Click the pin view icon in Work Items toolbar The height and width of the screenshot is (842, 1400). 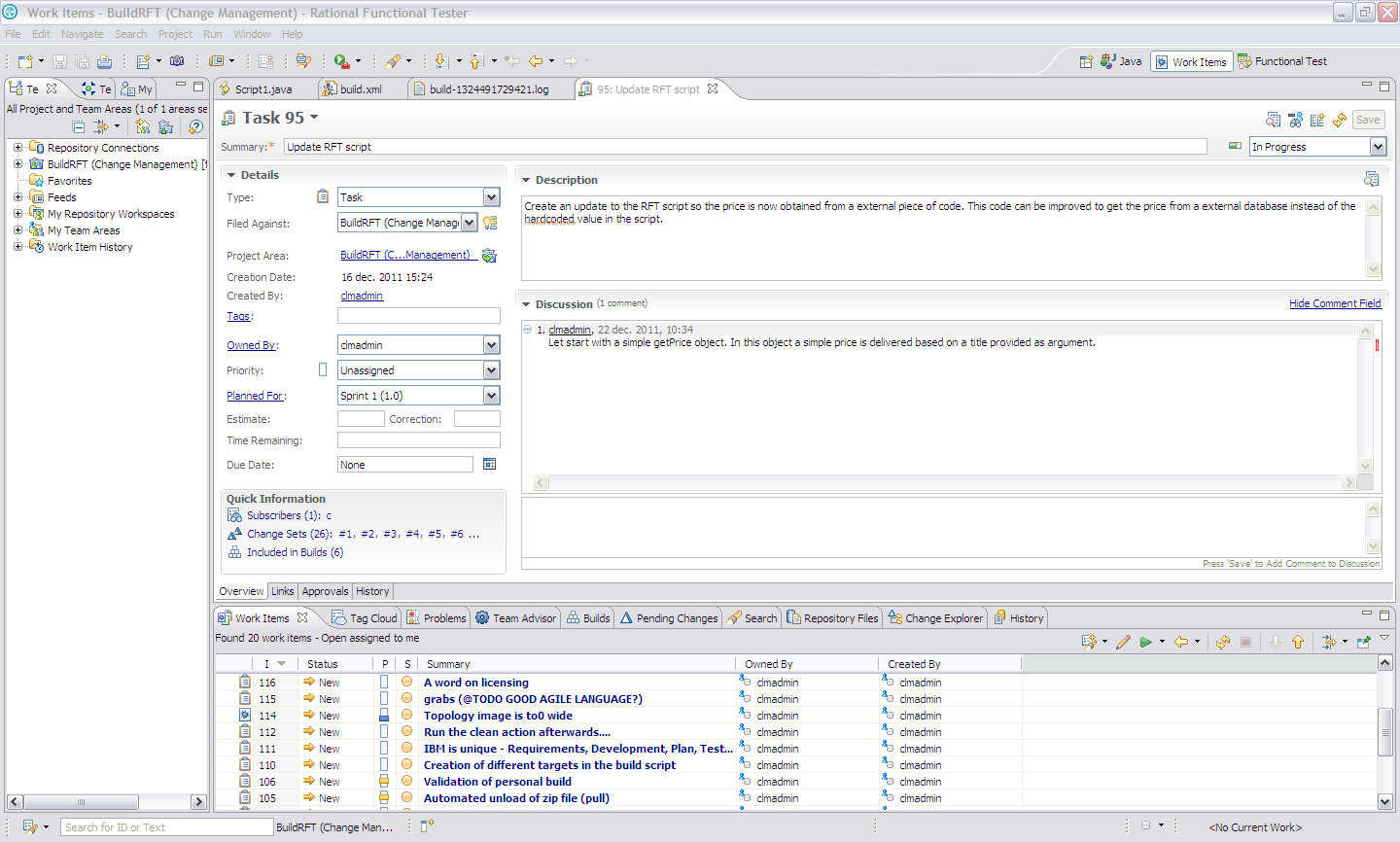1364,642
